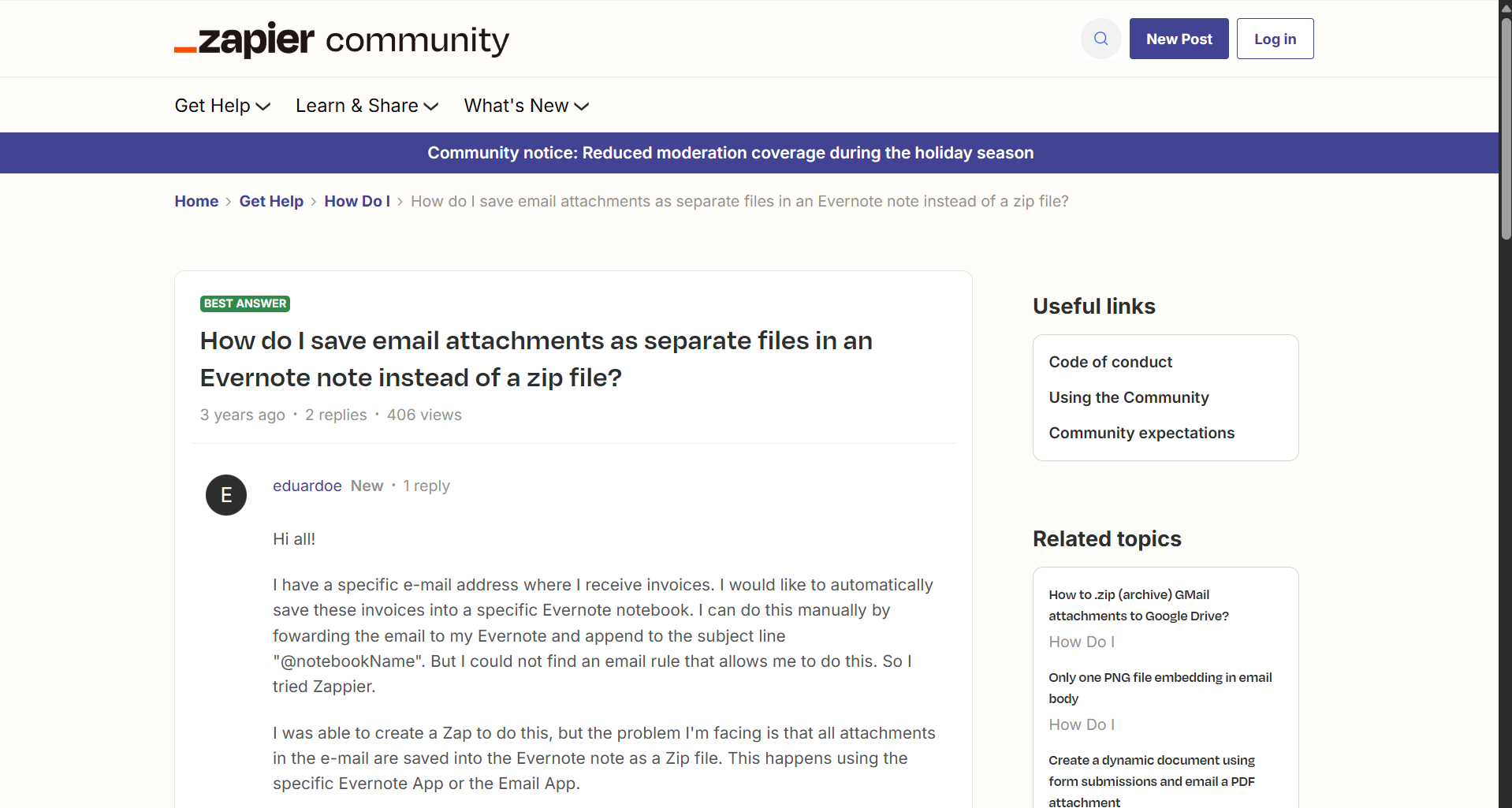Click the New Post button
The width and height of the screenshot is (1512, 808).
pyautogui.click(x=1178, y=38)
